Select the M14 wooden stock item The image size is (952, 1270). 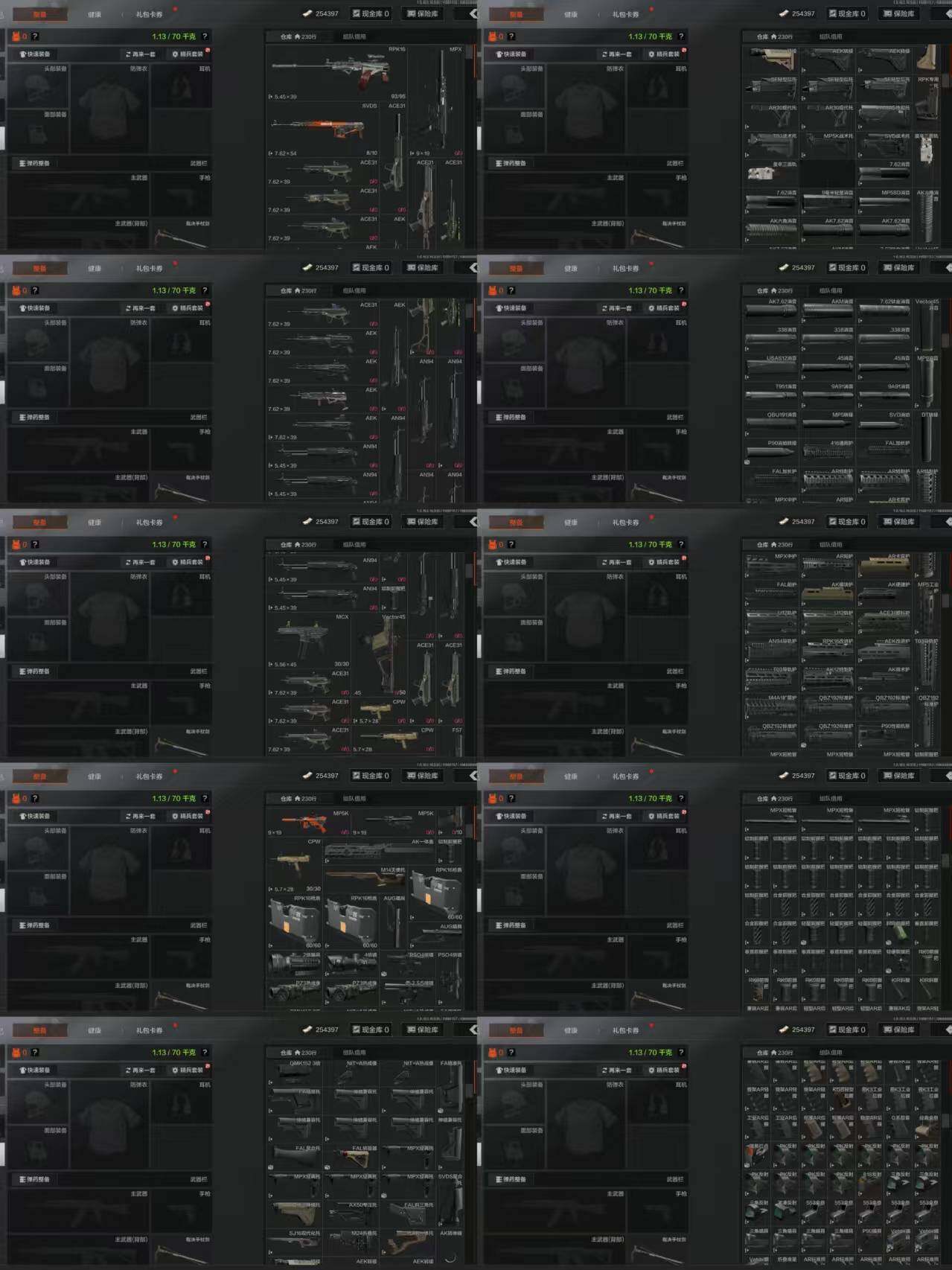(x=362, y=879)
